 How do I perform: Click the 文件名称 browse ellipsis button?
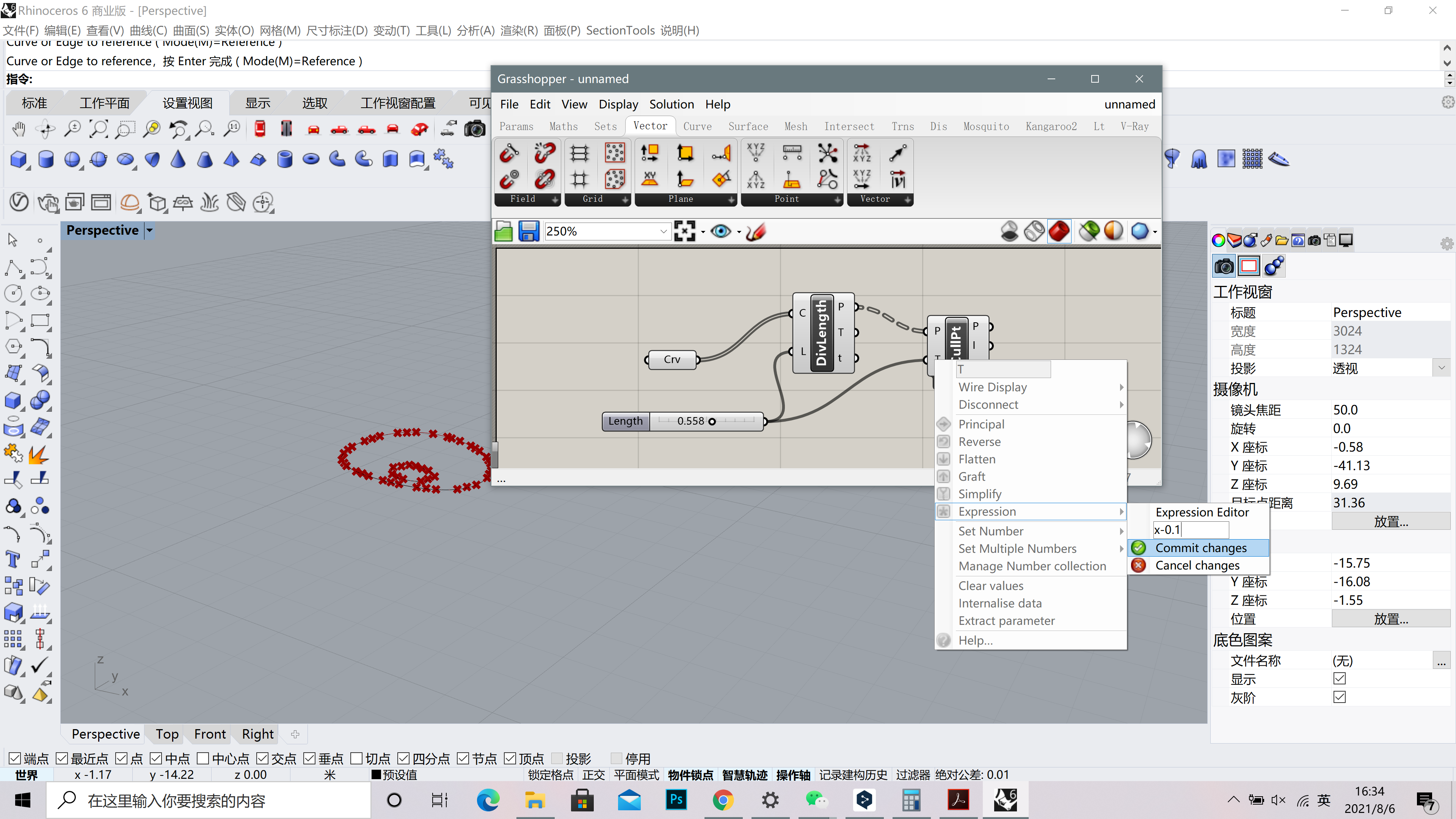tap(1441, 660)
